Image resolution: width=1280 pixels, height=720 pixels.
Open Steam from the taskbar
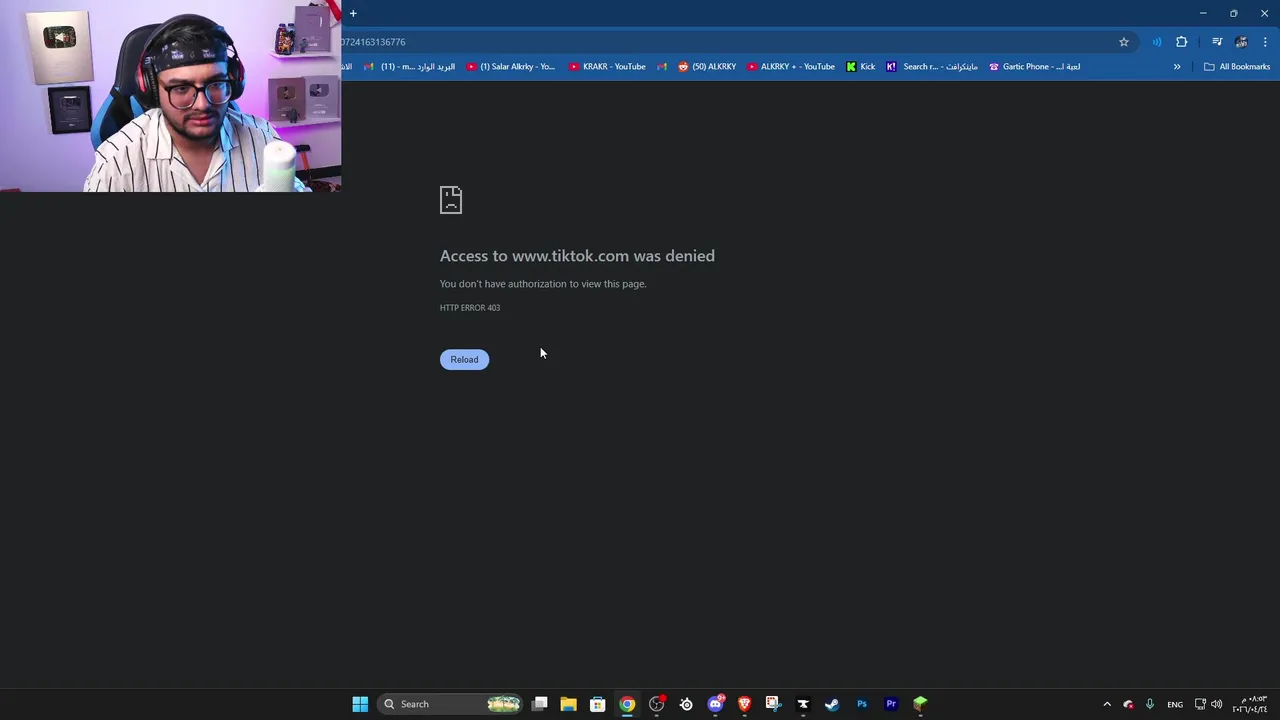832,704
